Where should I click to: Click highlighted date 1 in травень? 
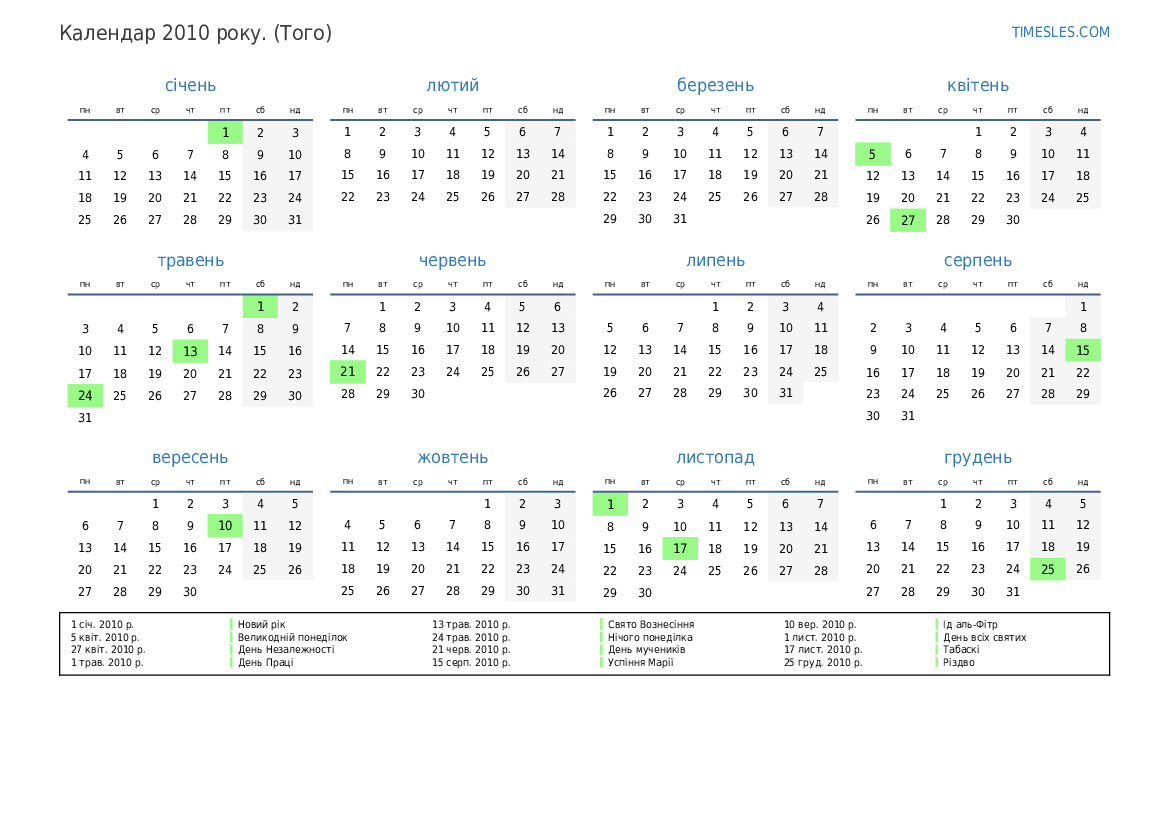click(x=260, y=306)
